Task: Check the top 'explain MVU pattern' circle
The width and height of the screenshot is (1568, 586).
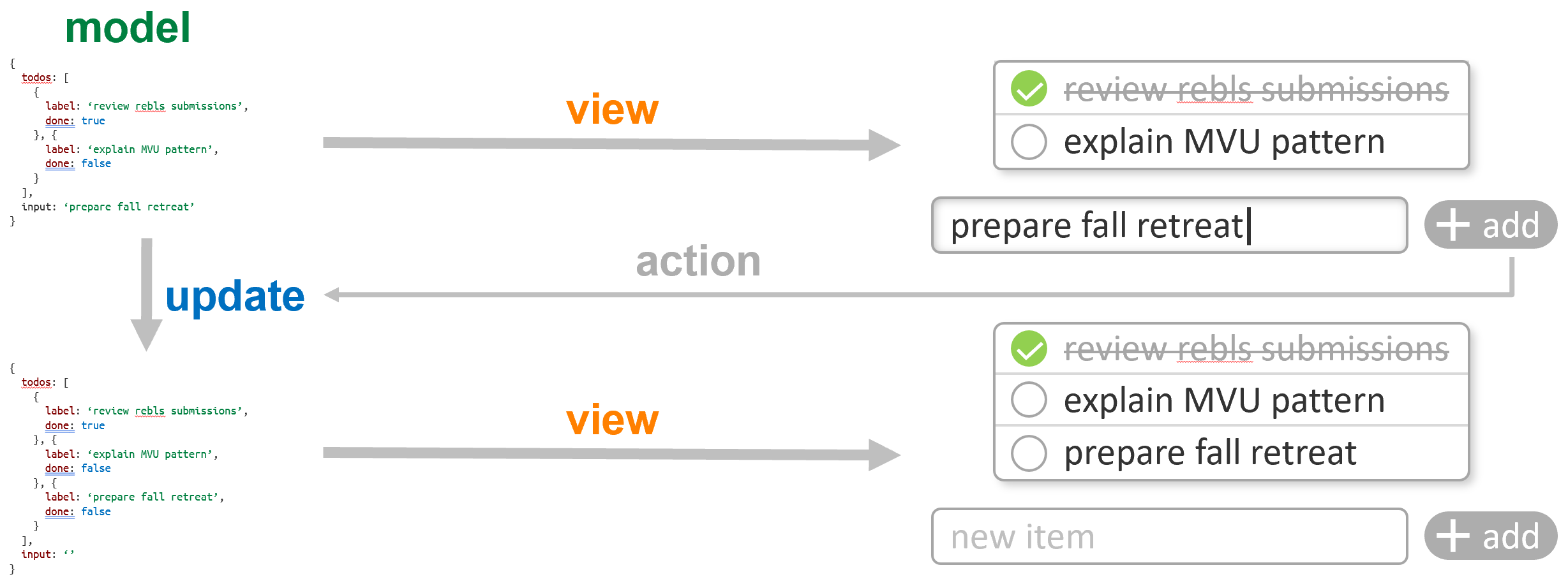Action: point(1029,141)
